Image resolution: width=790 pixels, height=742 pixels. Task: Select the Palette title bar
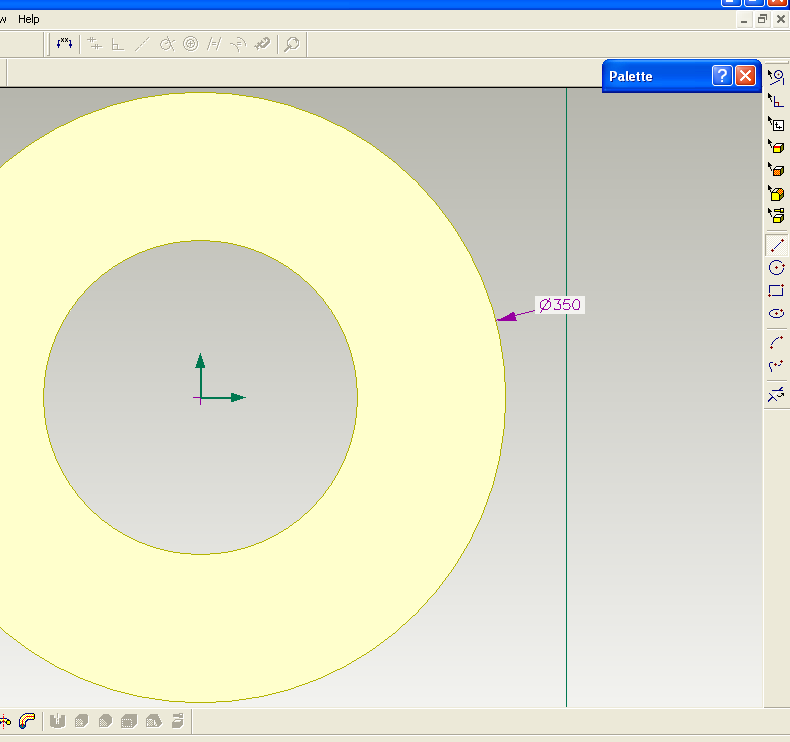click(681, 76)
